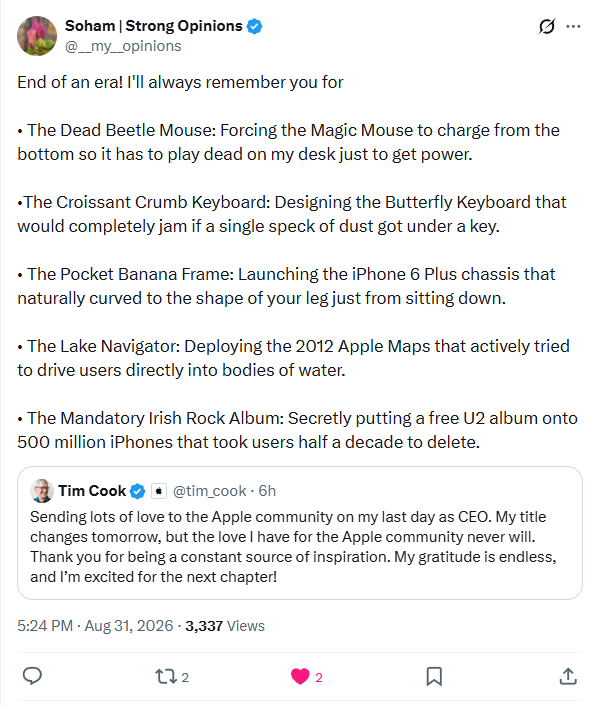597x706 pixels.
Task: Open Soham's profile picture avatar
Action: click(x=37, y=36)
